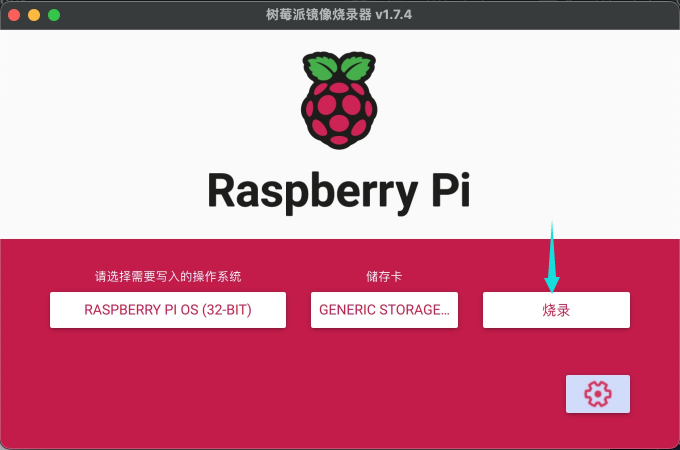Open the RASPBERRY PI OS (32-BIT) selector

point(168,310)
